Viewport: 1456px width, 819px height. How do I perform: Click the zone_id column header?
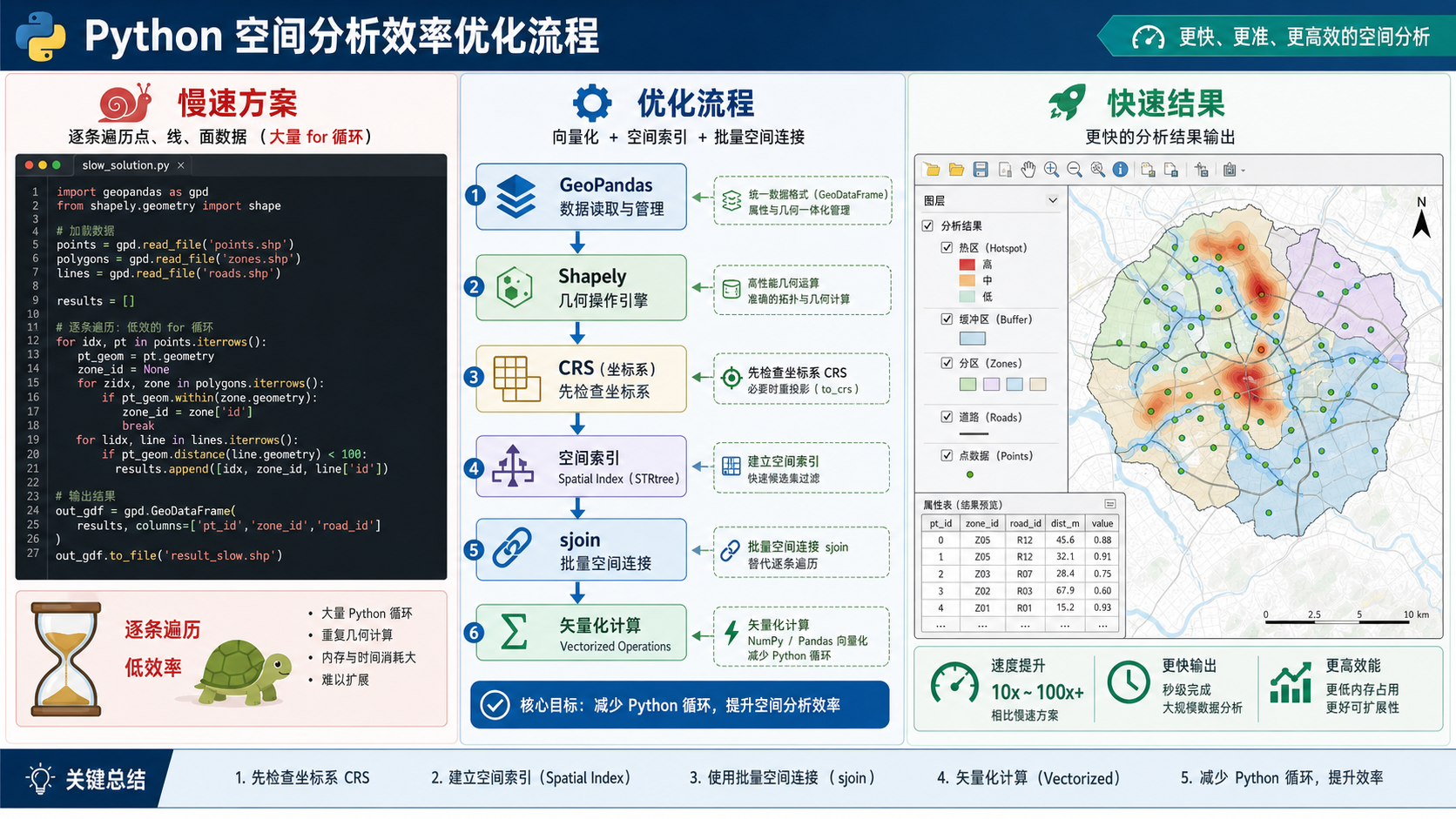click(982, 523)
